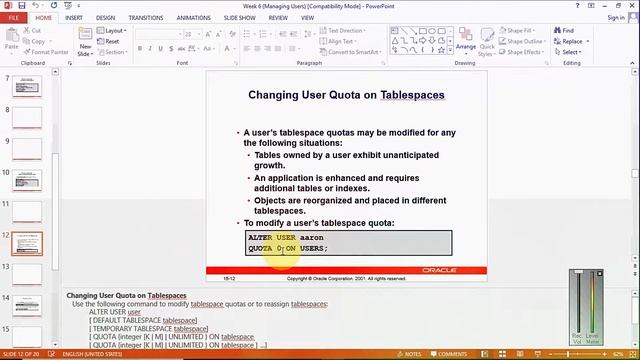Select the Oval shape in the shapes gallery

click(x=432, y=31)
